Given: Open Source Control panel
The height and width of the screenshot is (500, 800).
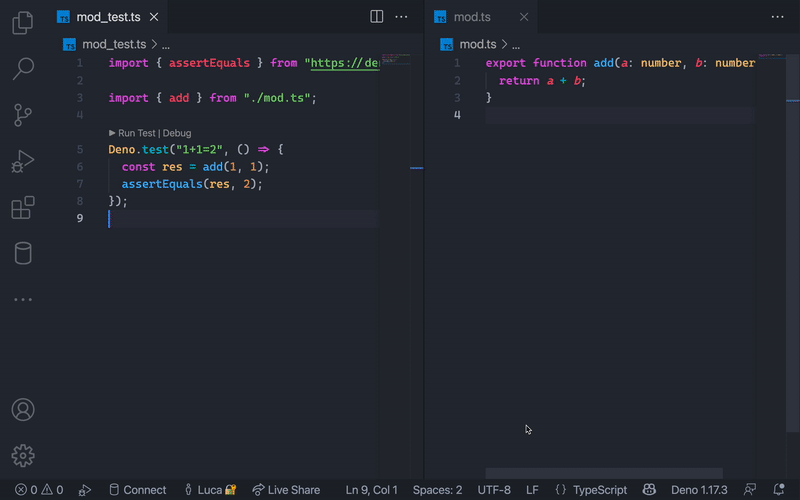Looking at the screenshot, I should point(22,115).
